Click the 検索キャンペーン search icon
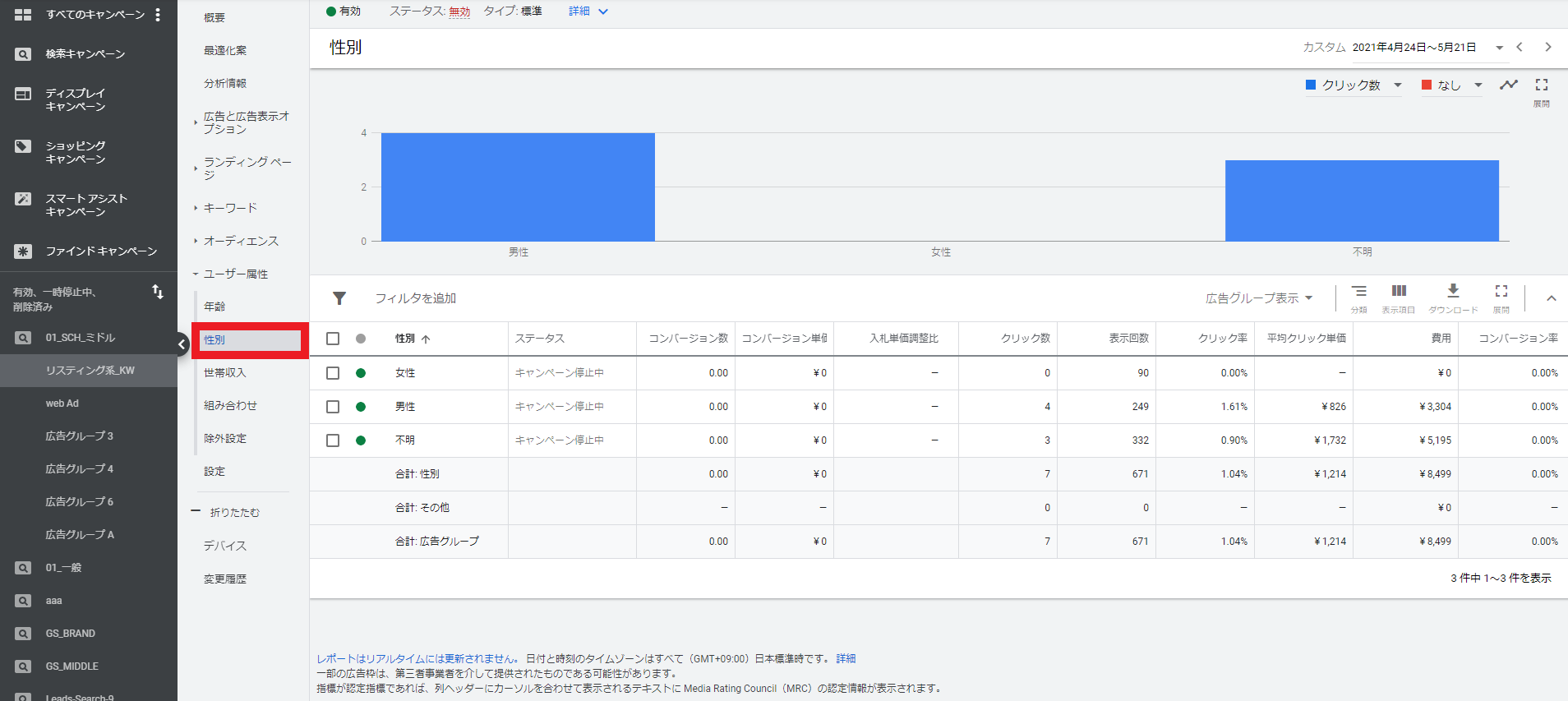 [x=23, y=54]
